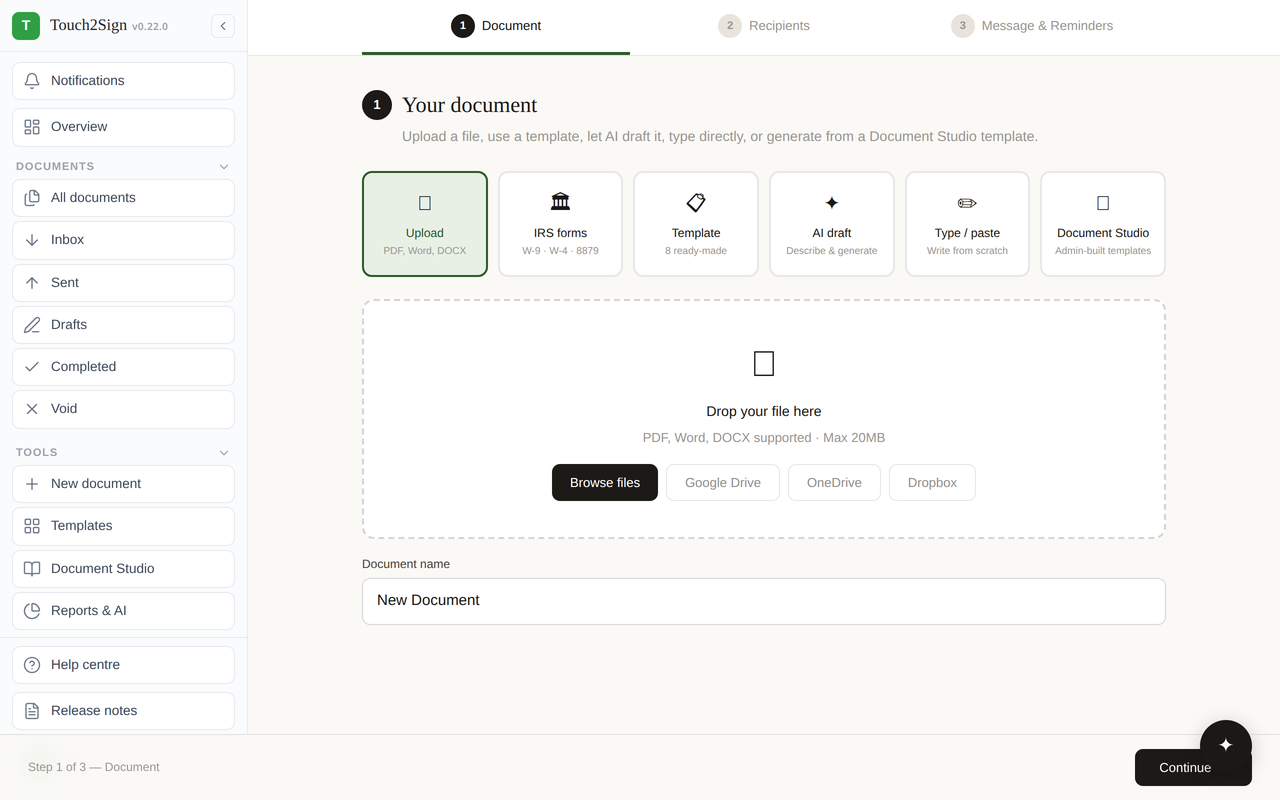Go to step 2 Recipients tab
This screenshot has height=800, width=1280.
pos(764,26)
